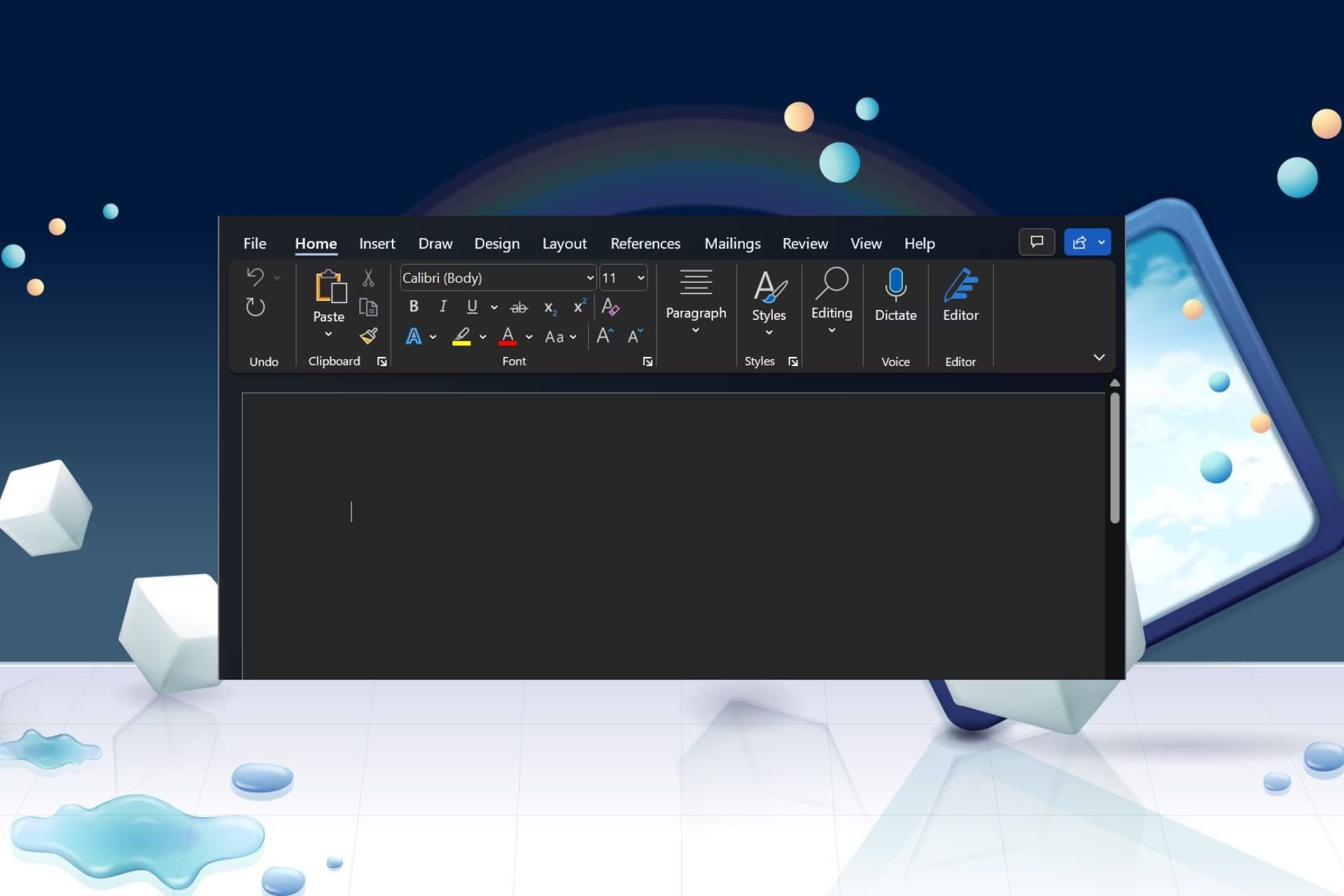The image size is (1344, 896).
Task: Open the References tab
Action: [645, 244]
